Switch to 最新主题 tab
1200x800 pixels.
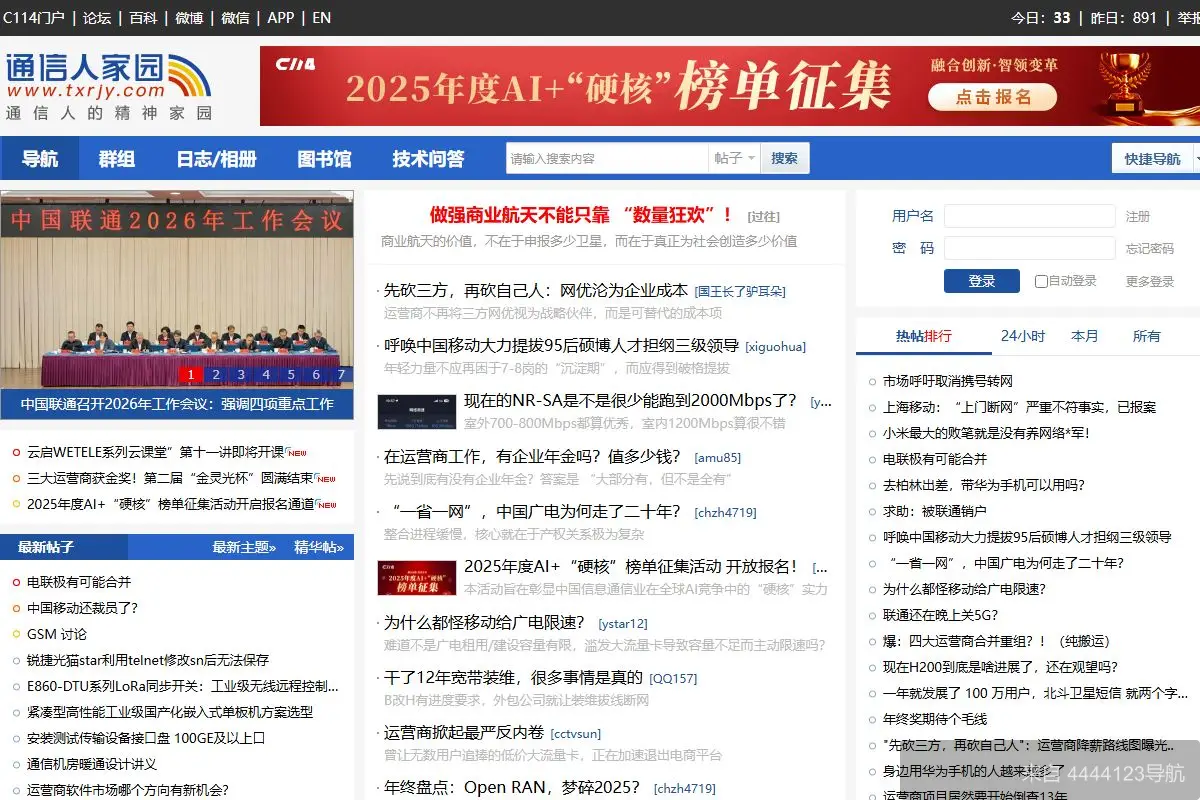click(243, 547)
